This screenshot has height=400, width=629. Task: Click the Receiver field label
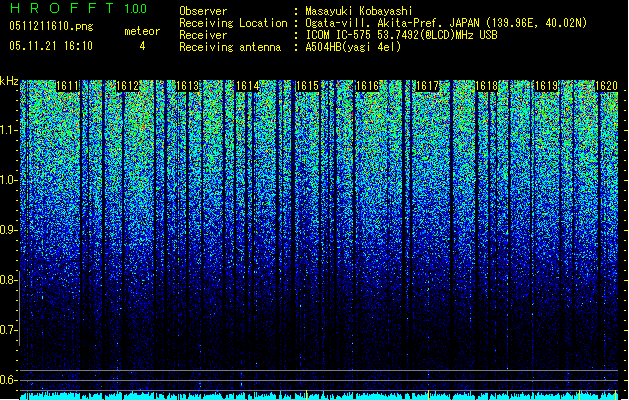203,35
